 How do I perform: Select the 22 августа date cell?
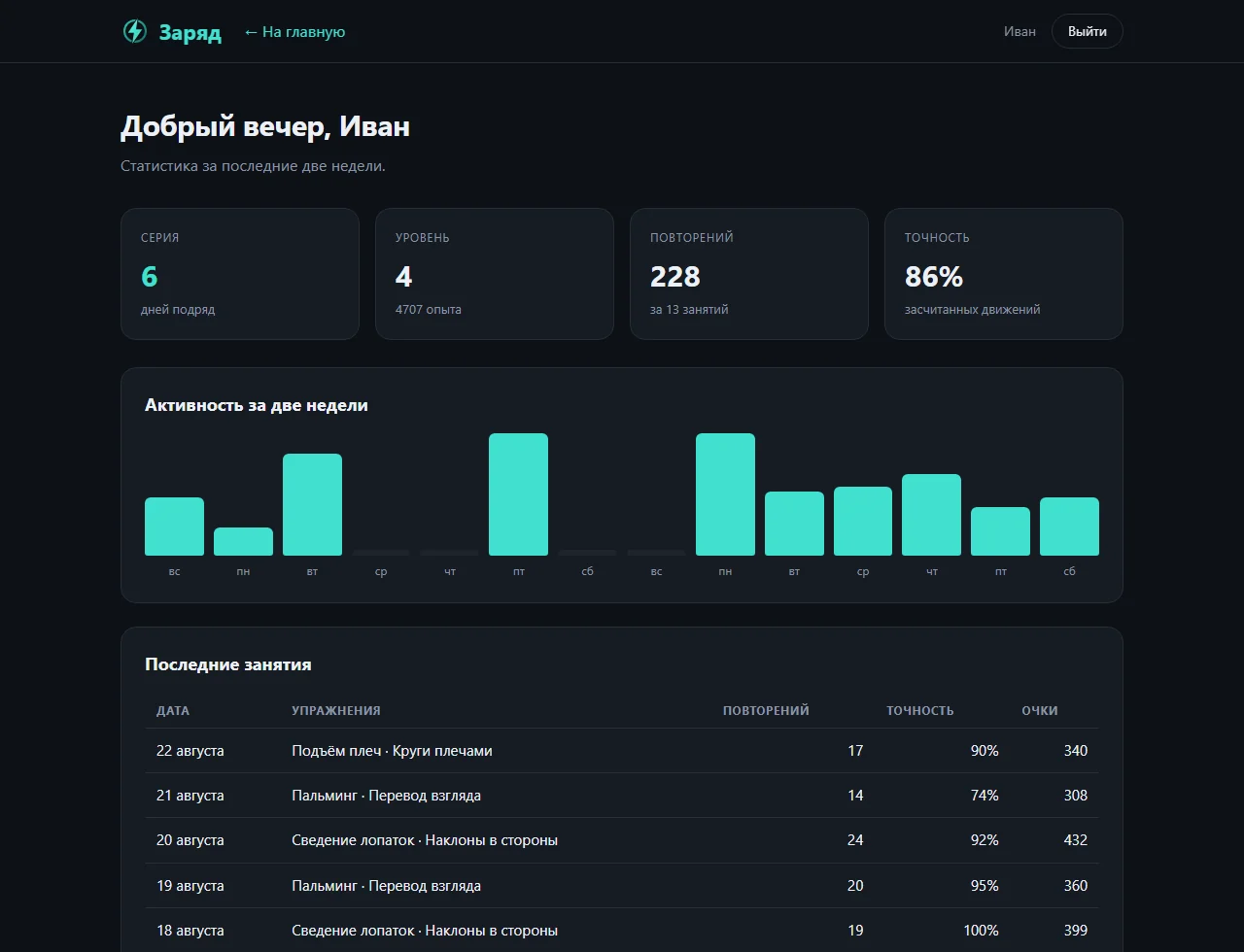click(190, 751)
